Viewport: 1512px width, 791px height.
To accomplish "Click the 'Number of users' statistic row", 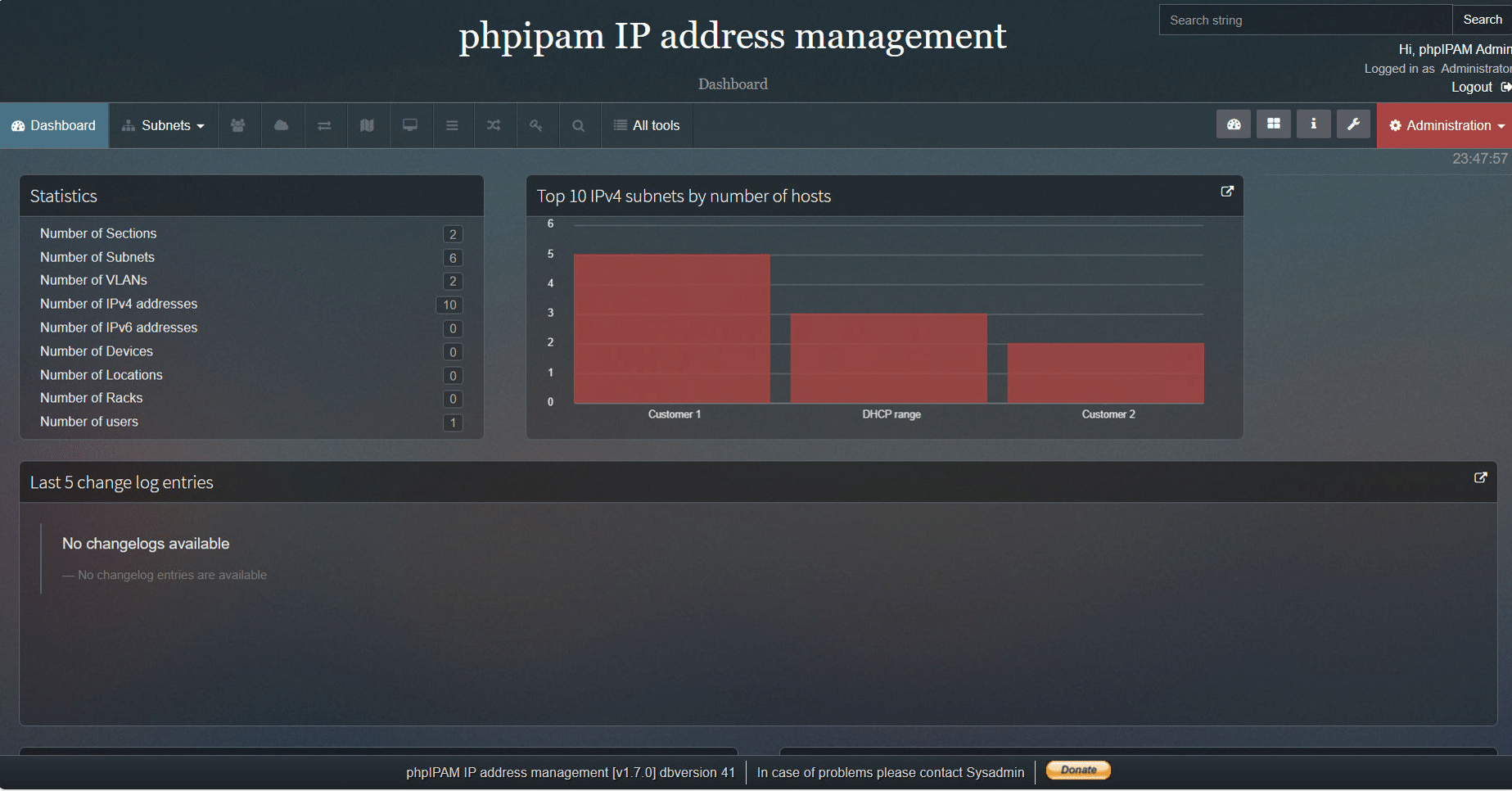I will coord(251,423).
